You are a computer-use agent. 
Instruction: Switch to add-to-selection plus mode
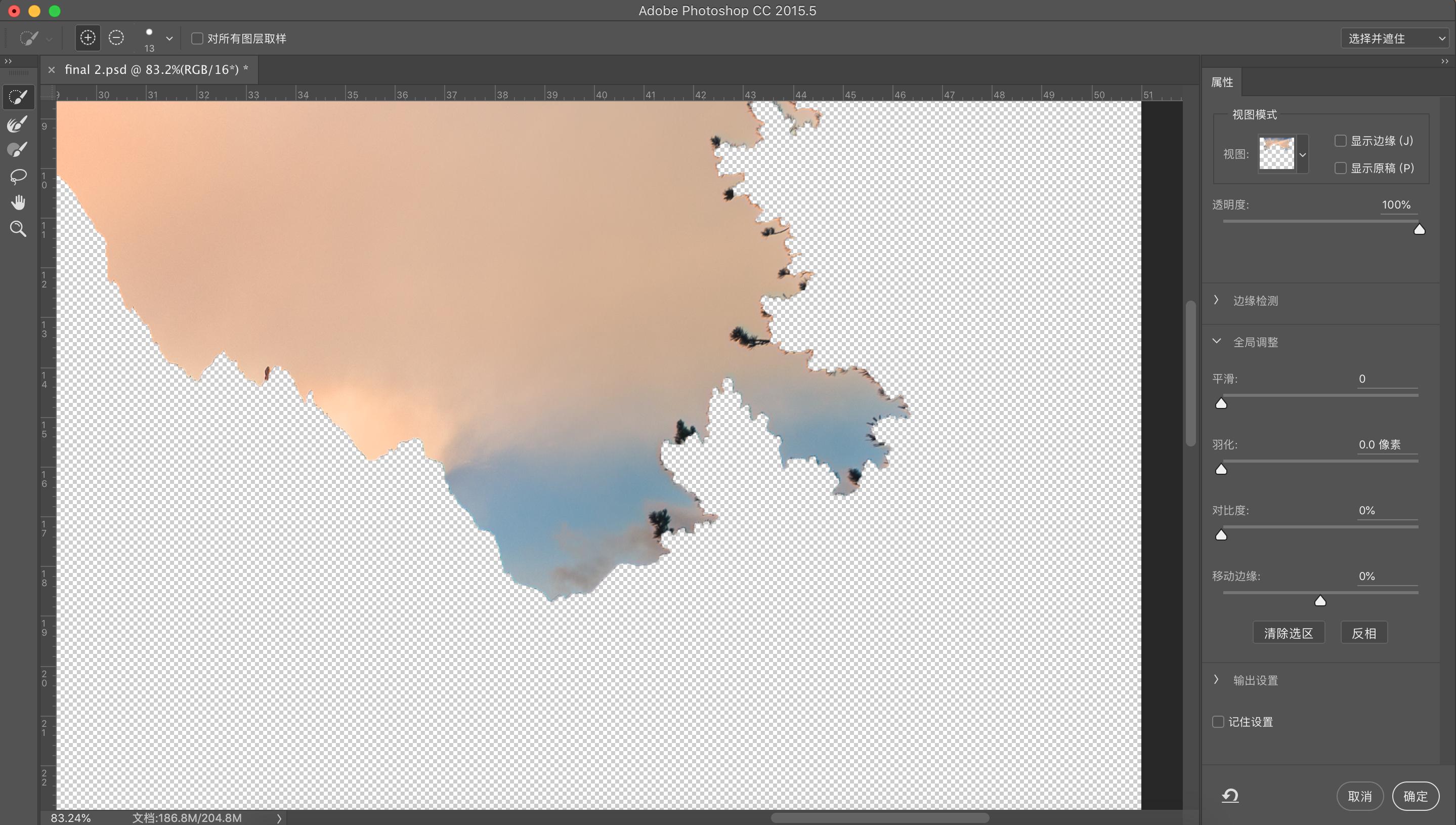[x=88, y=38]
